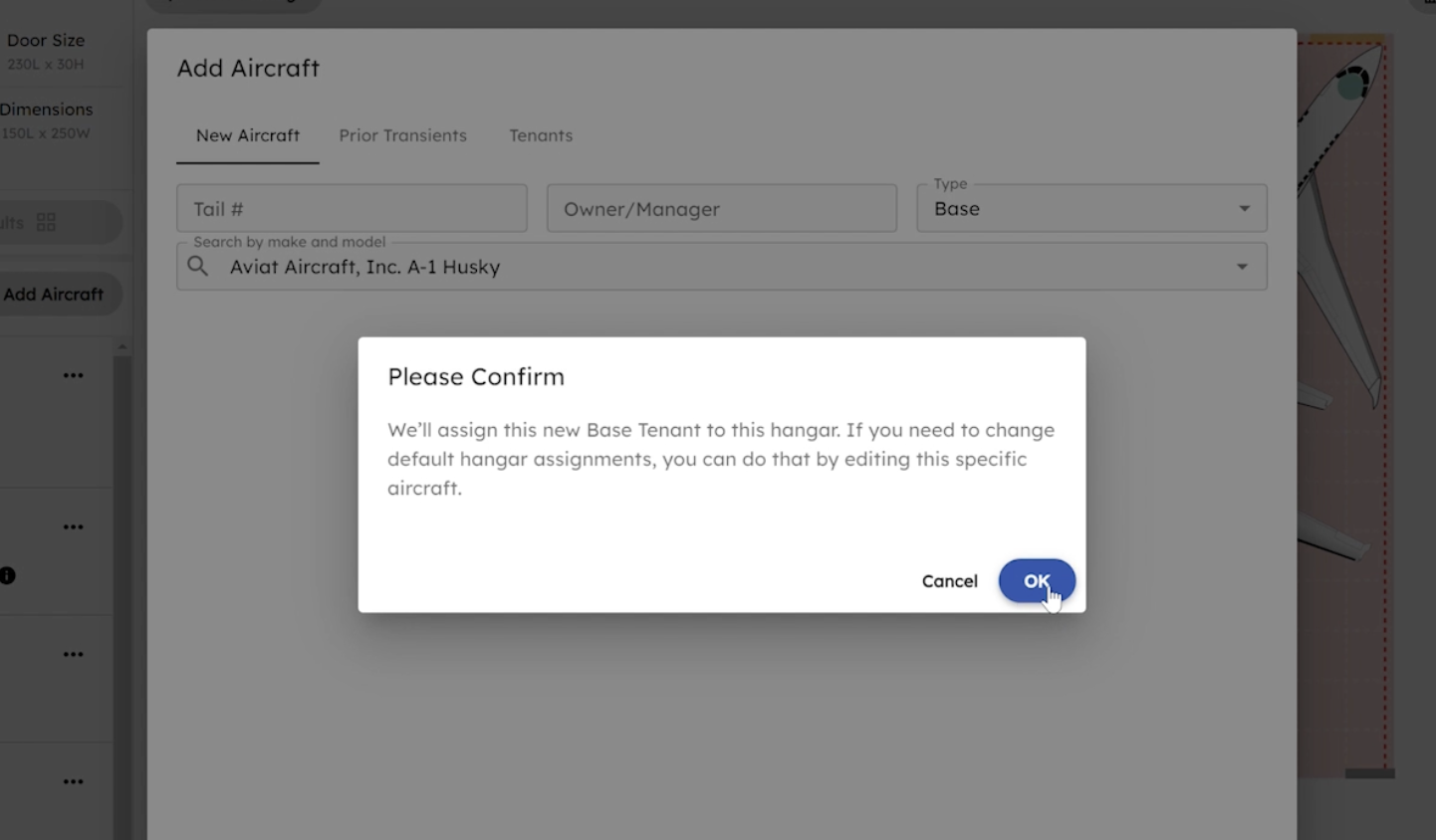Screen dimensions: 1436x840
Task: Open the fourth three-dot menu in sidebar list
Action: pos(73,782)
